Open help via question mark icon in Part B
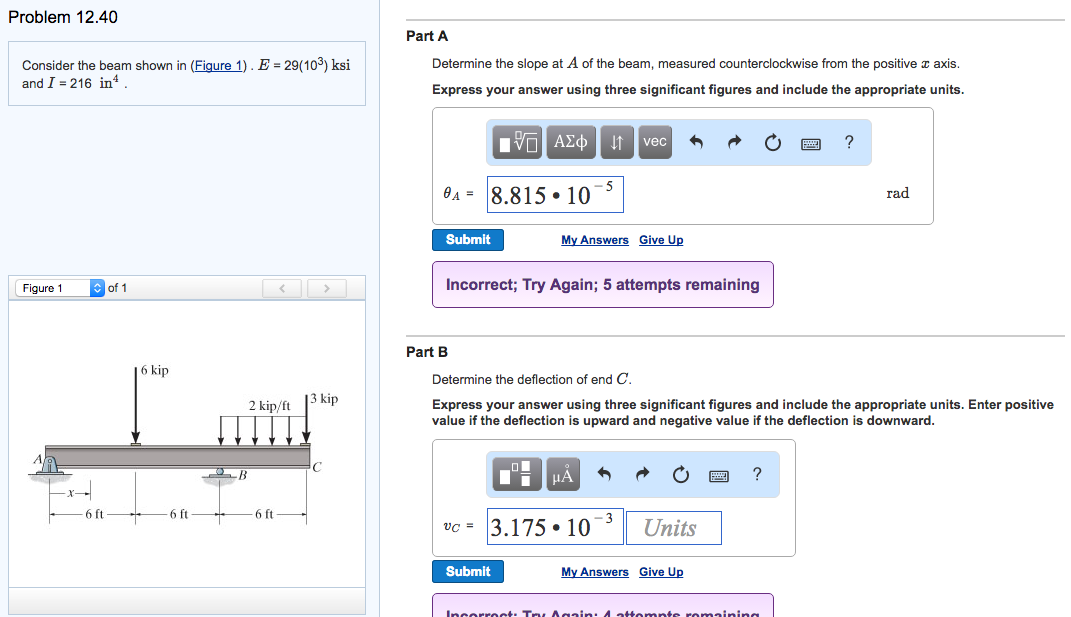 (757, 474)
